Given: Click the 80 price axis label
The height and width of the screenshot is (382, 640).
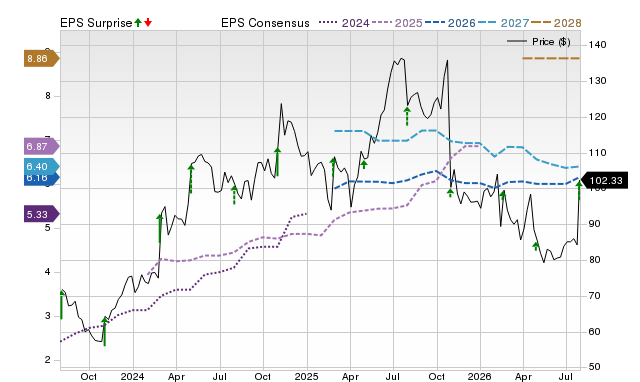Looking at the screenshot, I should 594,260.
